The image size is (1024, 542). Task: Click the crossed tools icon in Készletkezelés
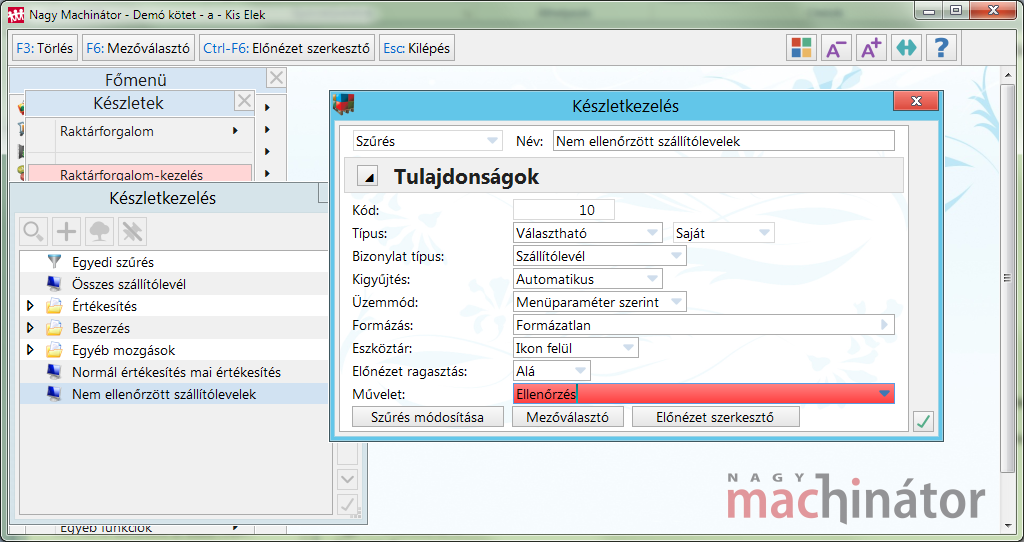click(132, 231)
